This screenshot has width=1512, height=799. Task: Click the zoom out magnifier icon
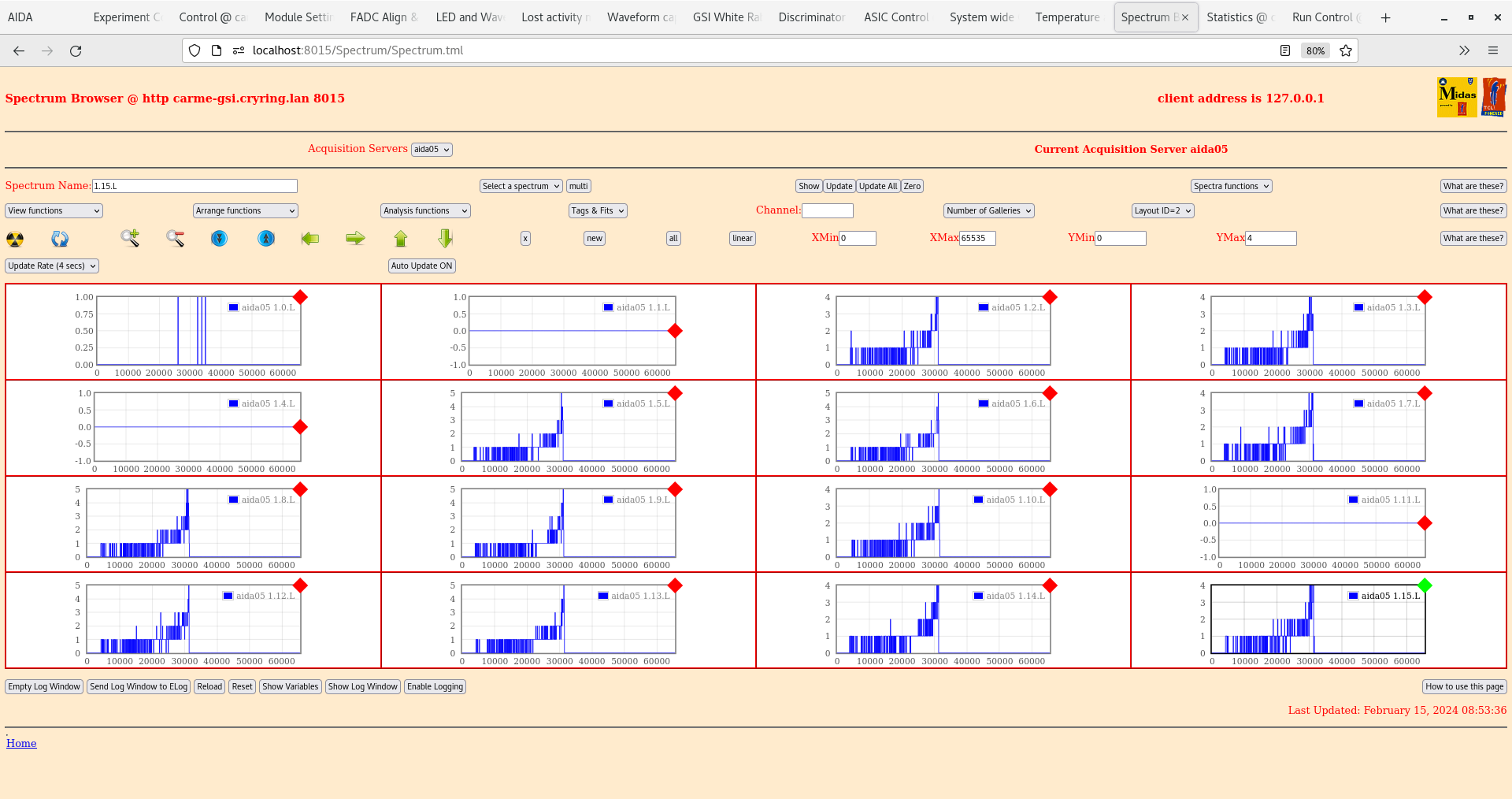click(175, 238)
